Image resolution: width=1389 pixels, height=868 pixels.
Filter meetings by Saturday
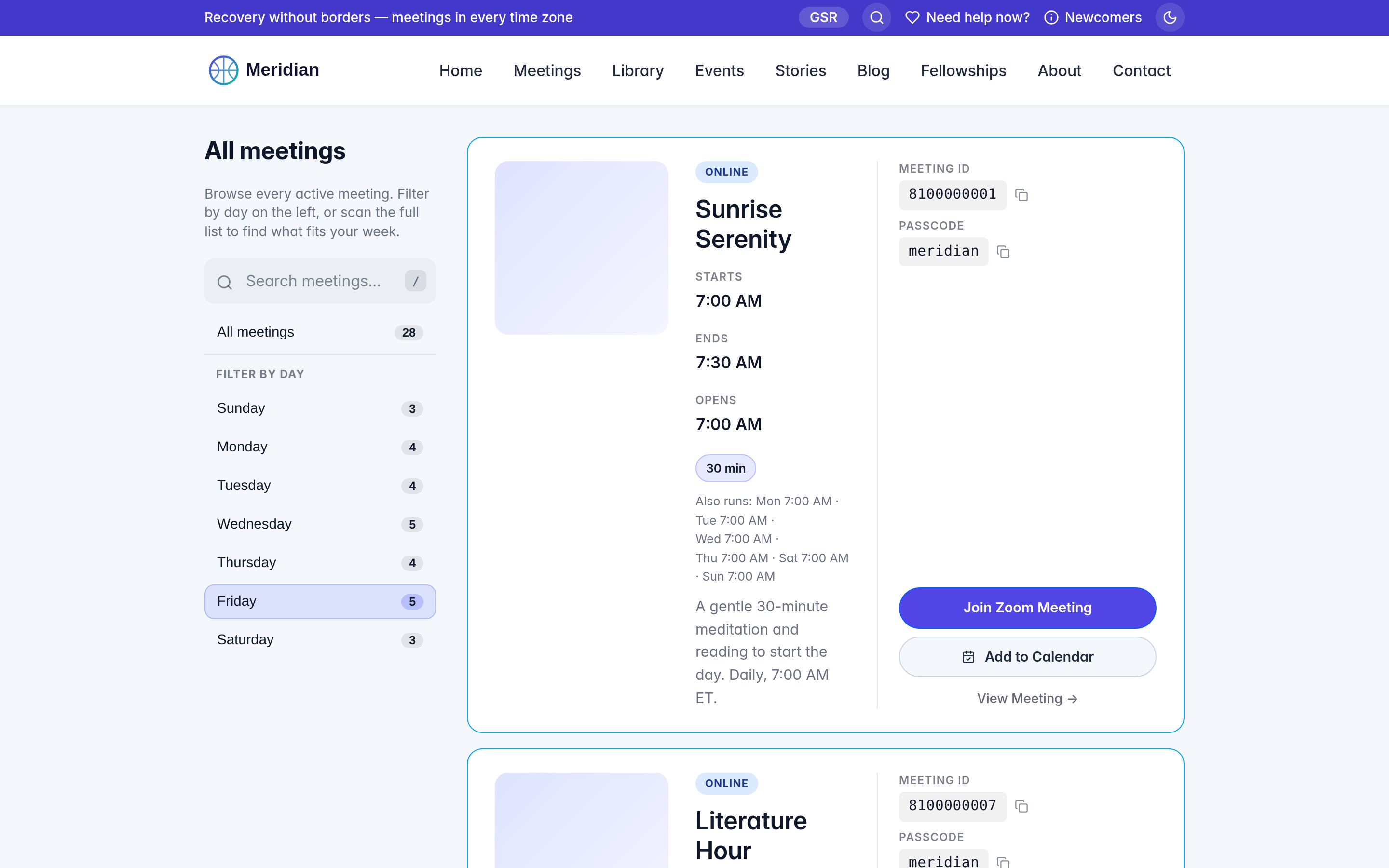[320, 639]
